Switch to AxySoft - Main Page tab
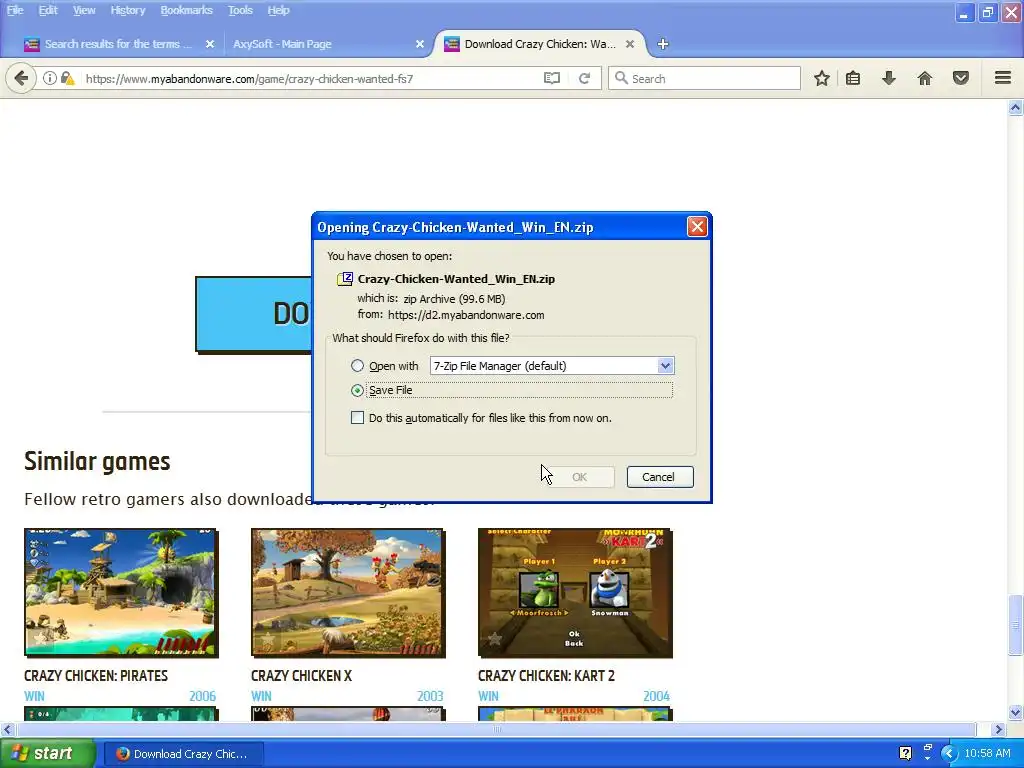 [327, 44]
